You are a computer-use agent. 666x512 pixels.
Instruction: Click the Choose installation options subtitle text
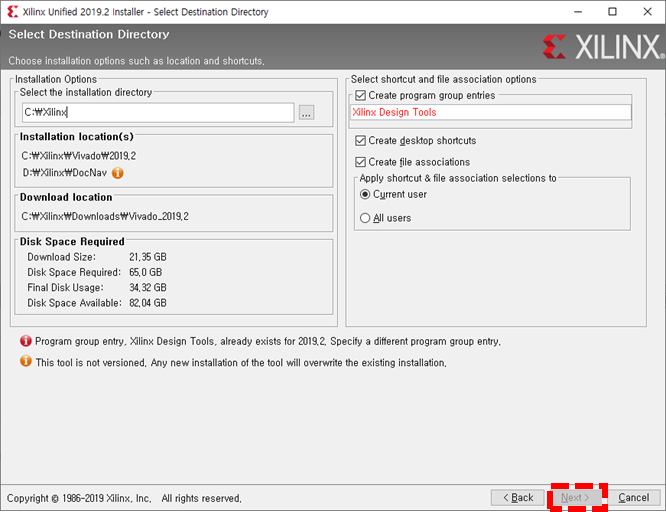[136, 61]
